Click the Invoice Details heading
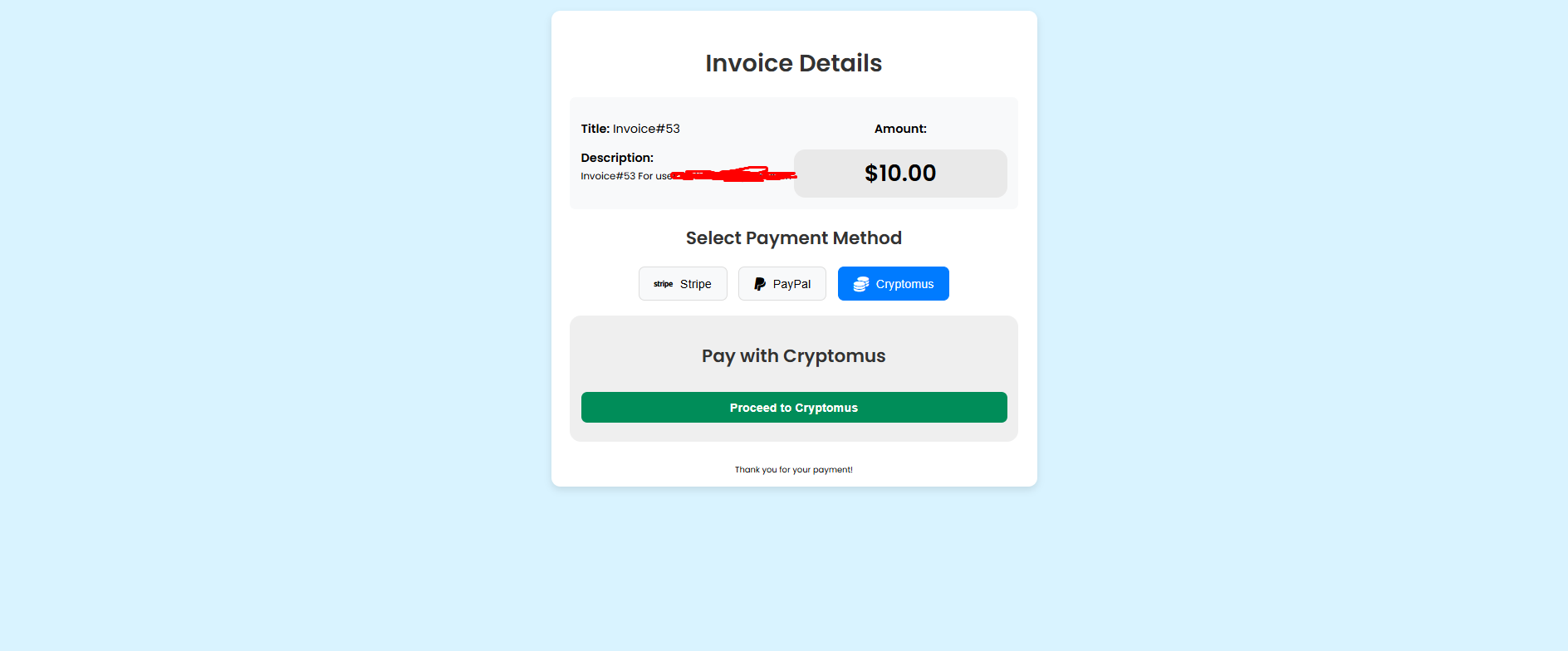Screen dimensions: 1568x651 (x=794, y=63)
